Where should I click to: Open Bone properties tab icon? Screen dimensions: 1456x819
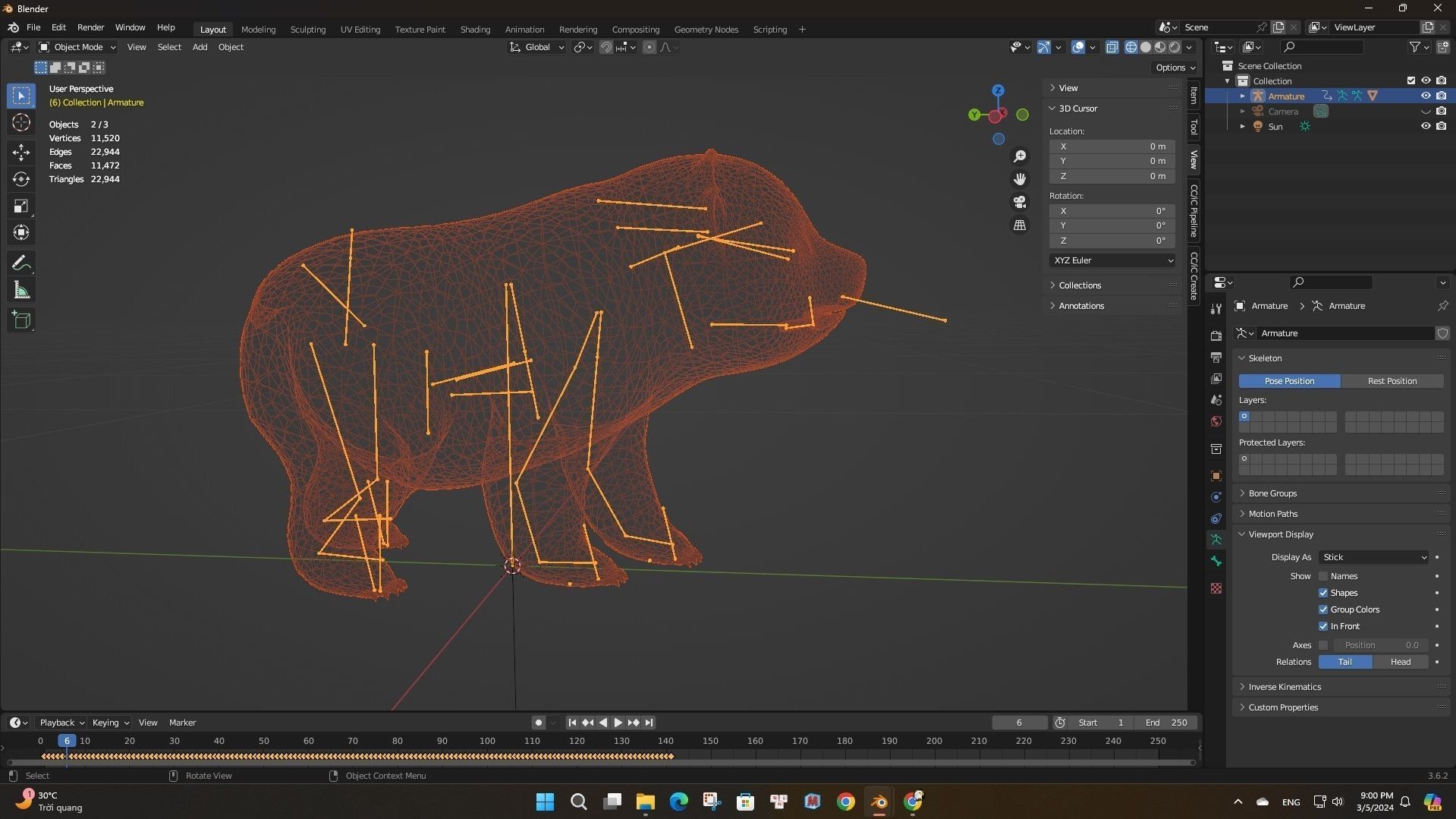pyautogui.click(x=1216, y=561)
